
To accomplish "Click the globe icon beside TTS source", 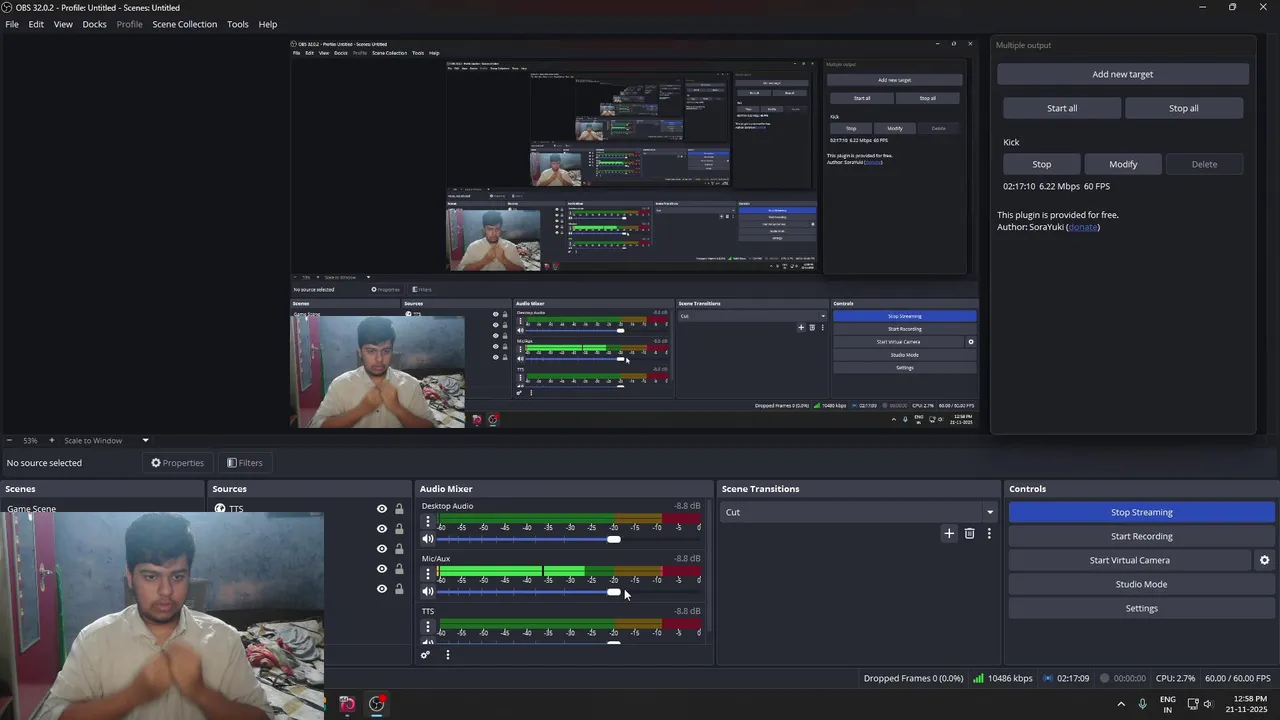I will tap(220, 509).
